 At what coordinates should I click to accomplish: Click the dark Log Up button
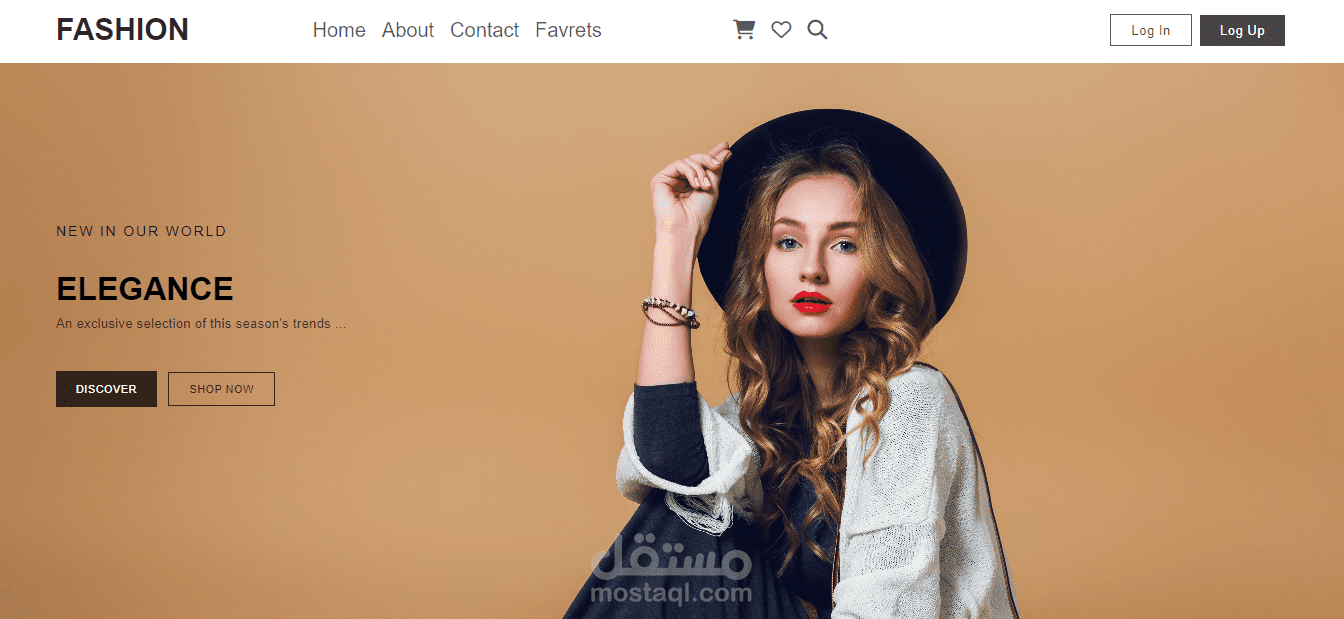[x=1242, y=30]
